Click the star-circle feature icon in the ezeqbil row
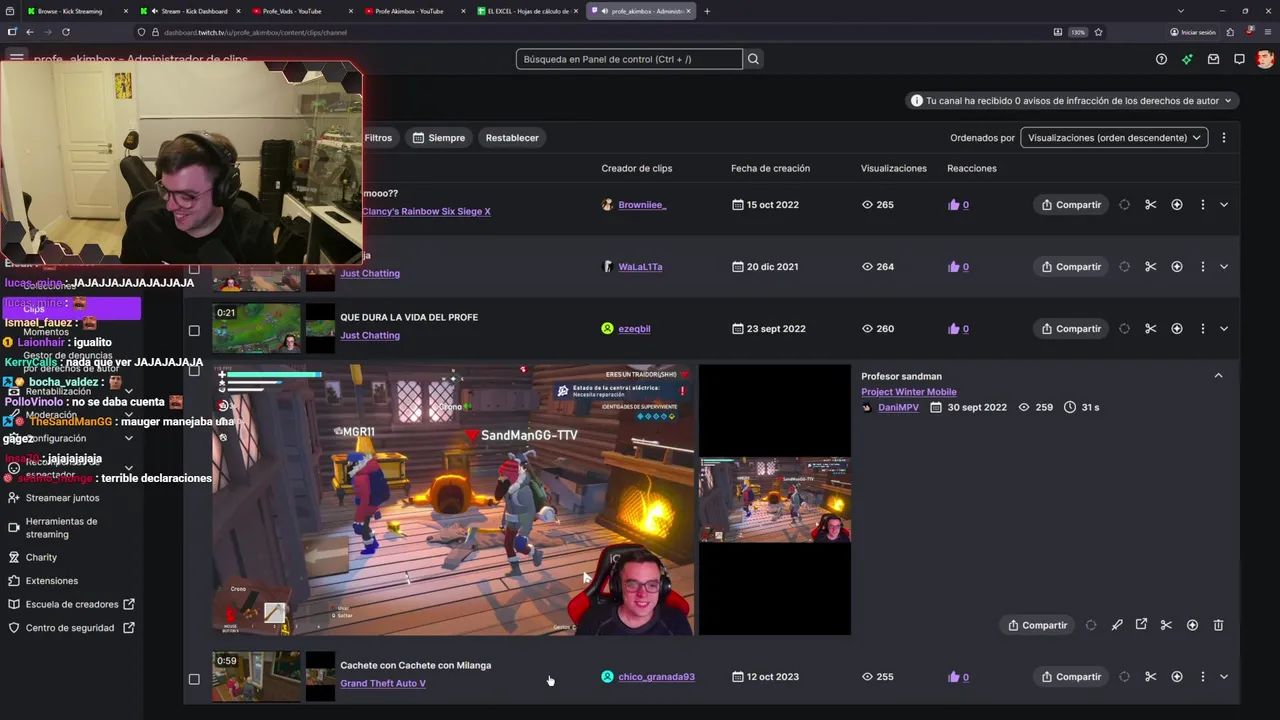Viewport: 1280px width, 720px height. tap(1176, 329)
